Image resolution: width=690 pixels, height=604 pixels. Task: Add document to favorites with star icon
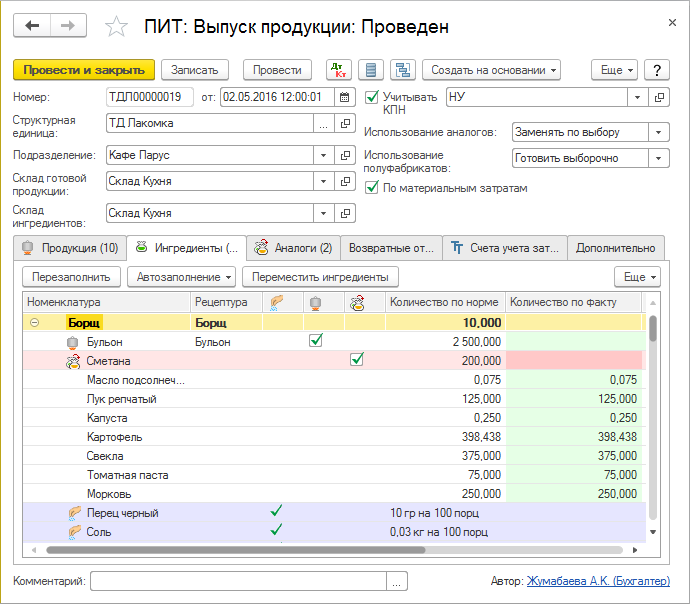(x=117, y=27)
